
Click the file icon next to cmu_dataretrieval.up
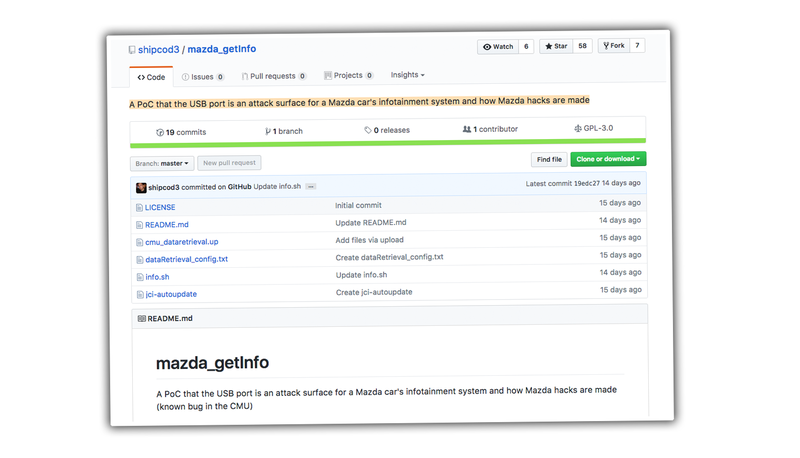pyautogui.click(x=140, y=242)
